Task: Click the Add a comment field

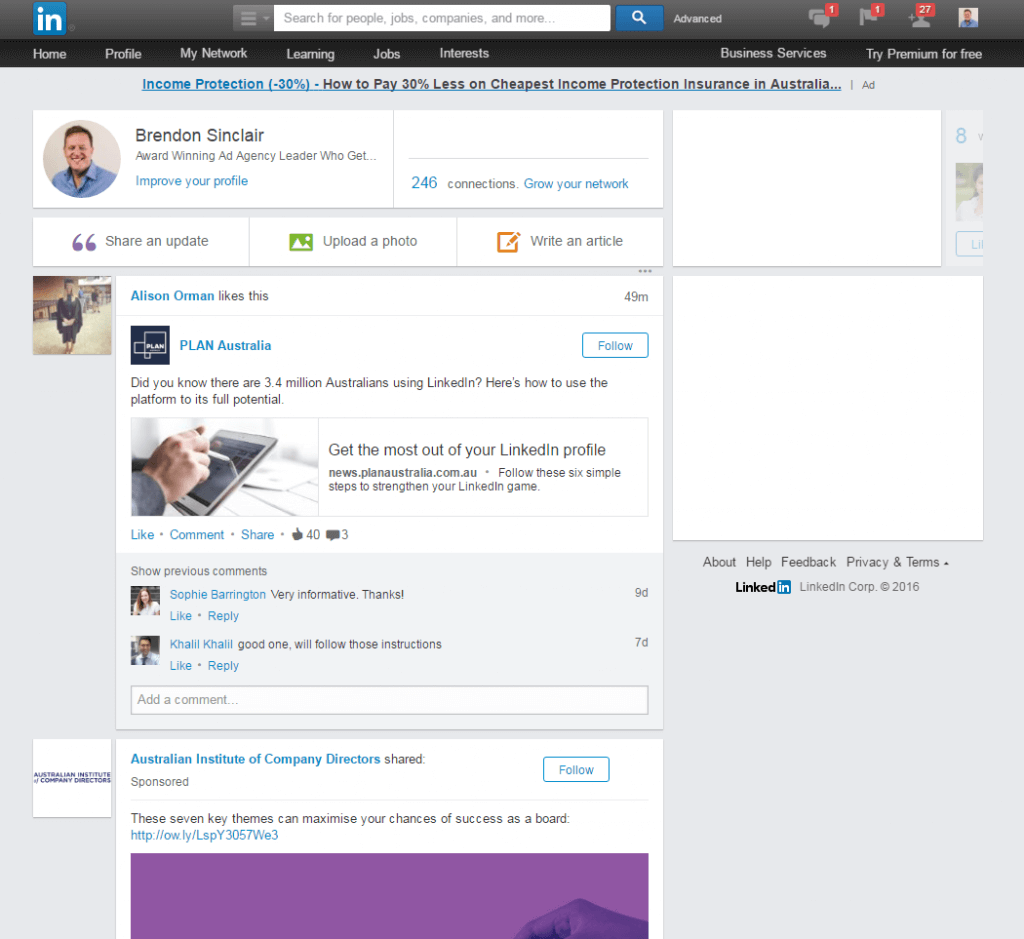Action: click(x=389, y=700)
